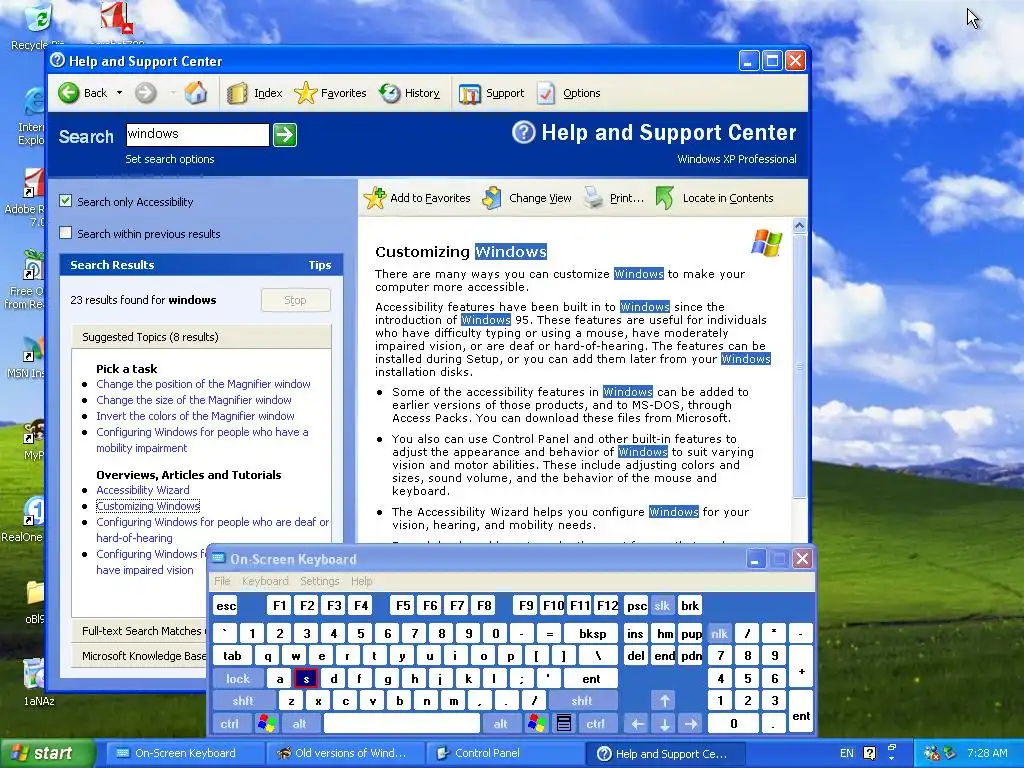Click the tab key on On-Screen Keyboard
This screenshot has width=1024, height=768.
coord(232,656)
